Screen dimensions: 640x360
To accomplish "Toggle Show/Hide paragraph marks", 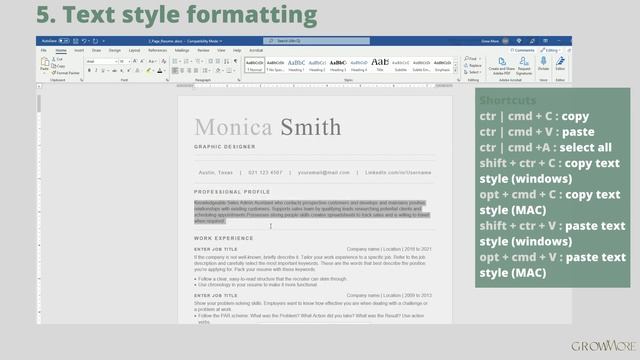I will point(236,61).
